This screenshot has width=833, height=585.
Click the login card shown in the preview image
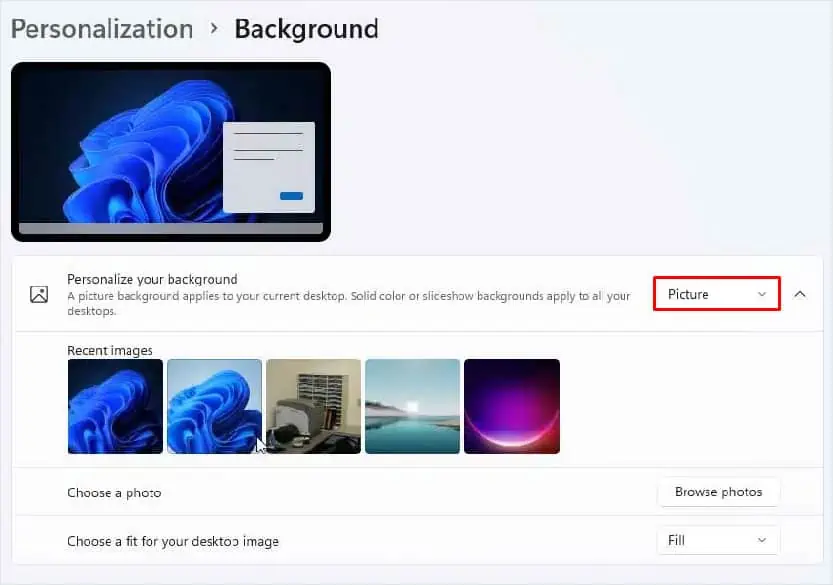270,162
